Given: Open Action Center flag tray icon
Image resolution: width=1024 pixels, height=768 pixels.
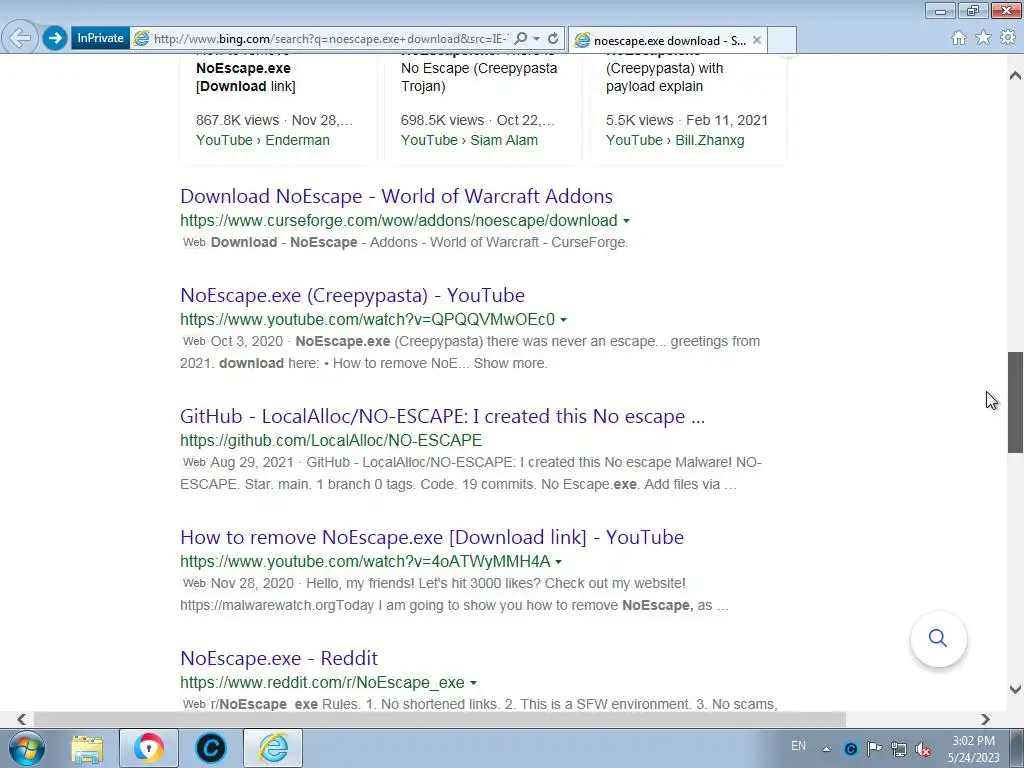Looking at the screenshot, I should coord(874,749).
